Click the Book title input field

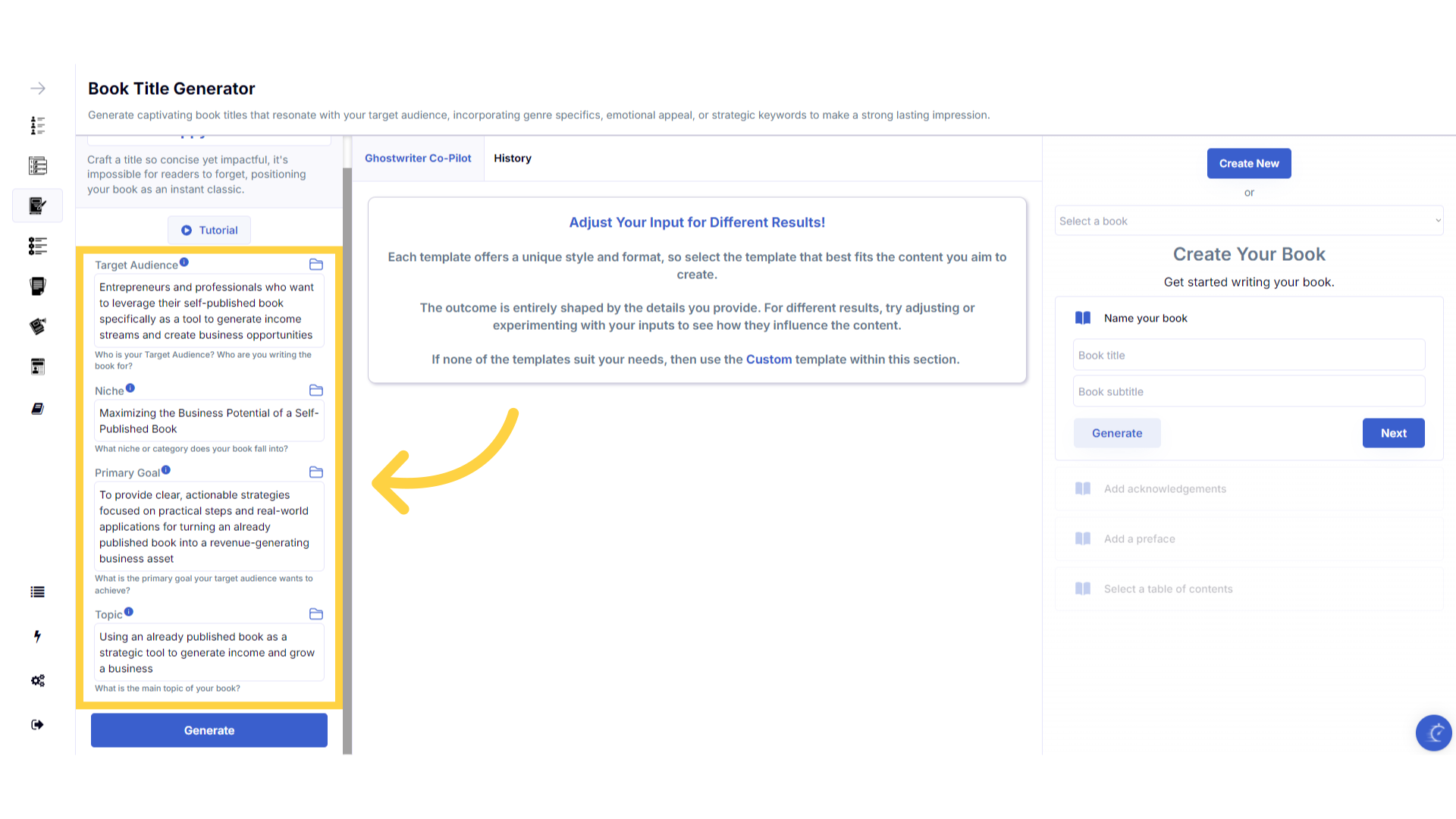(x=1249, y=355)
